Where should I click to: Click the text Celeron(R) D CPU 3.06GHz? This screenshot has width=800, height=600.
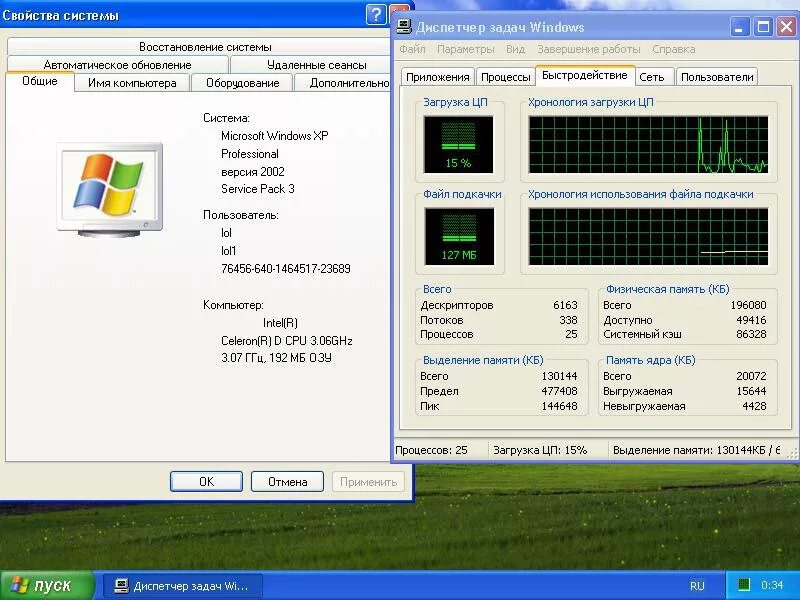pos(287,341)
